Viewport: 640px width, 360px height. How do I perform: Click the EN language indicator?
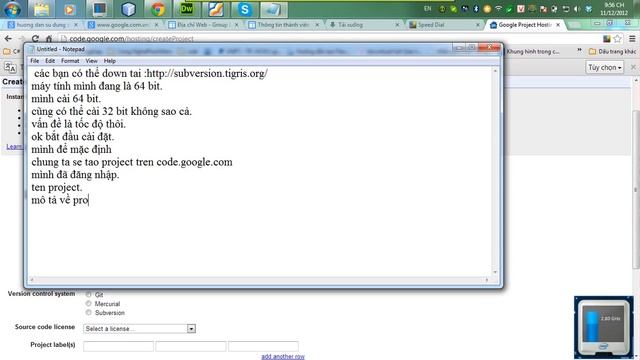point(427,8)
